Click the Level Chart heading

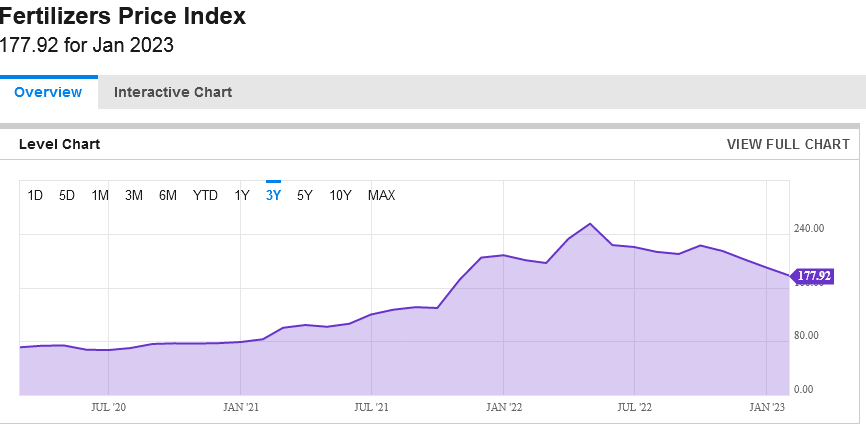click(x=59, y=144)
